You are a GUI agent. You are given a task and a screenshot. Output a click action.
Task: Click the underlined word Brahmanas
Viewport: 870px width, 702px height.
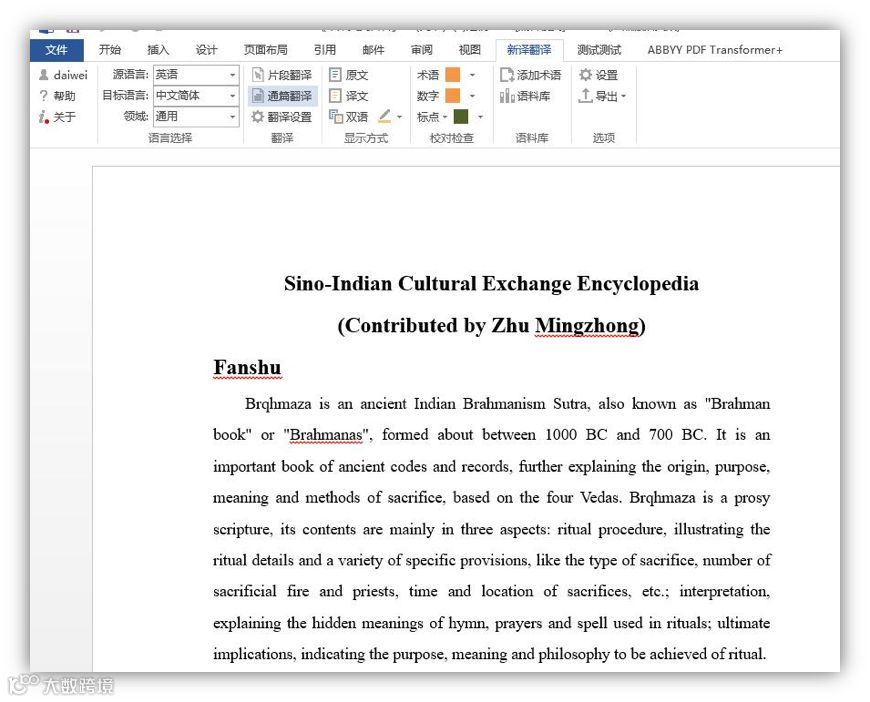pyautogui.click(x=326, y=435)
